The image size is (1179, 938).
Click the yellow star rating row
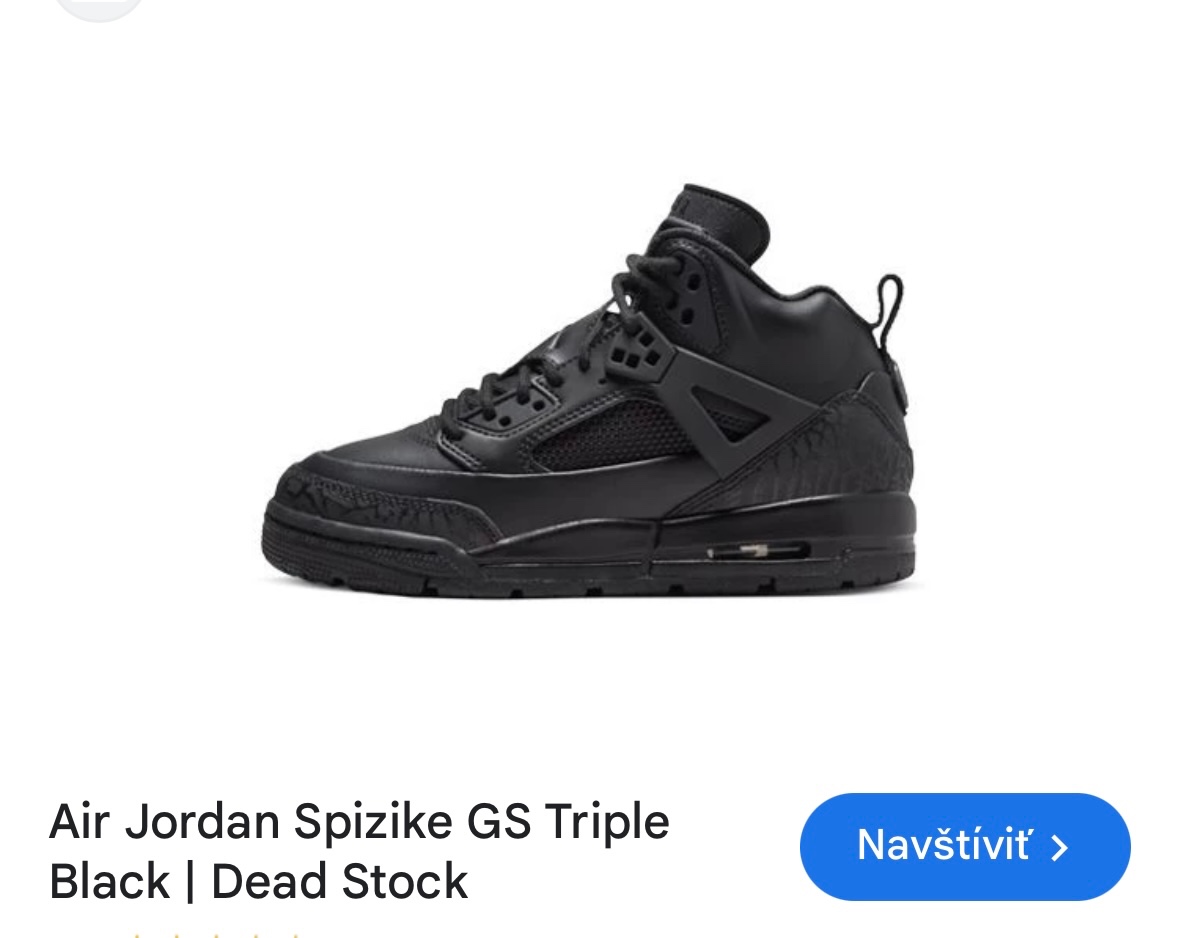[214, 935]
